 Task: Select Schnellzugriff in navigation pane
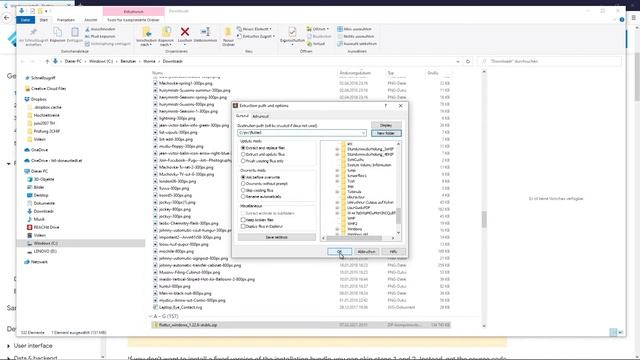[40, 78]
